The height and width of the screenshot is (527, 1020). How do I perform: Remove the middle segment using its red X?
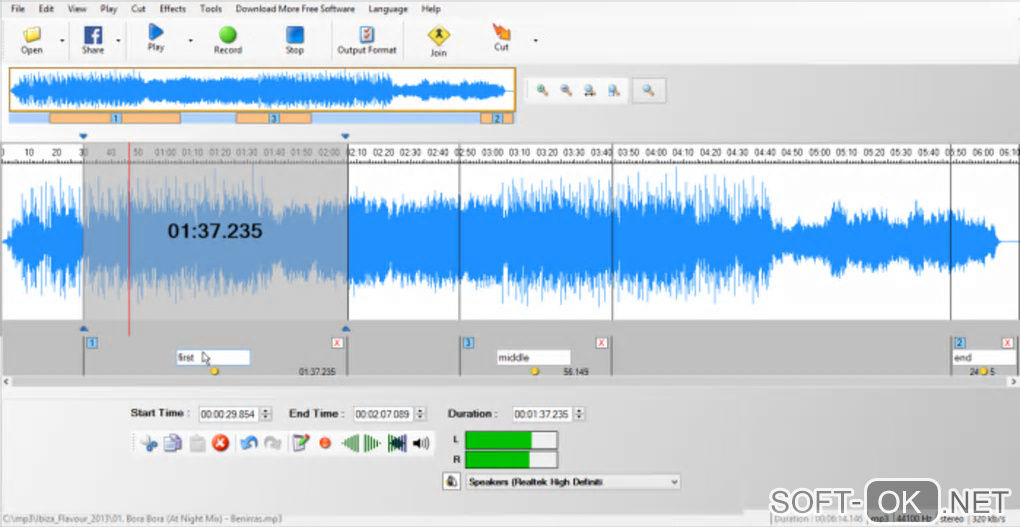click(x=602, y=343)
